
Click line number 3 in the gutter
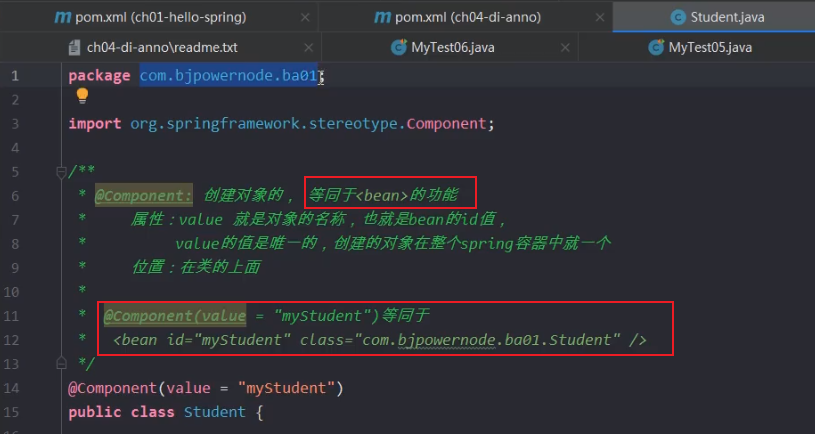15,124
